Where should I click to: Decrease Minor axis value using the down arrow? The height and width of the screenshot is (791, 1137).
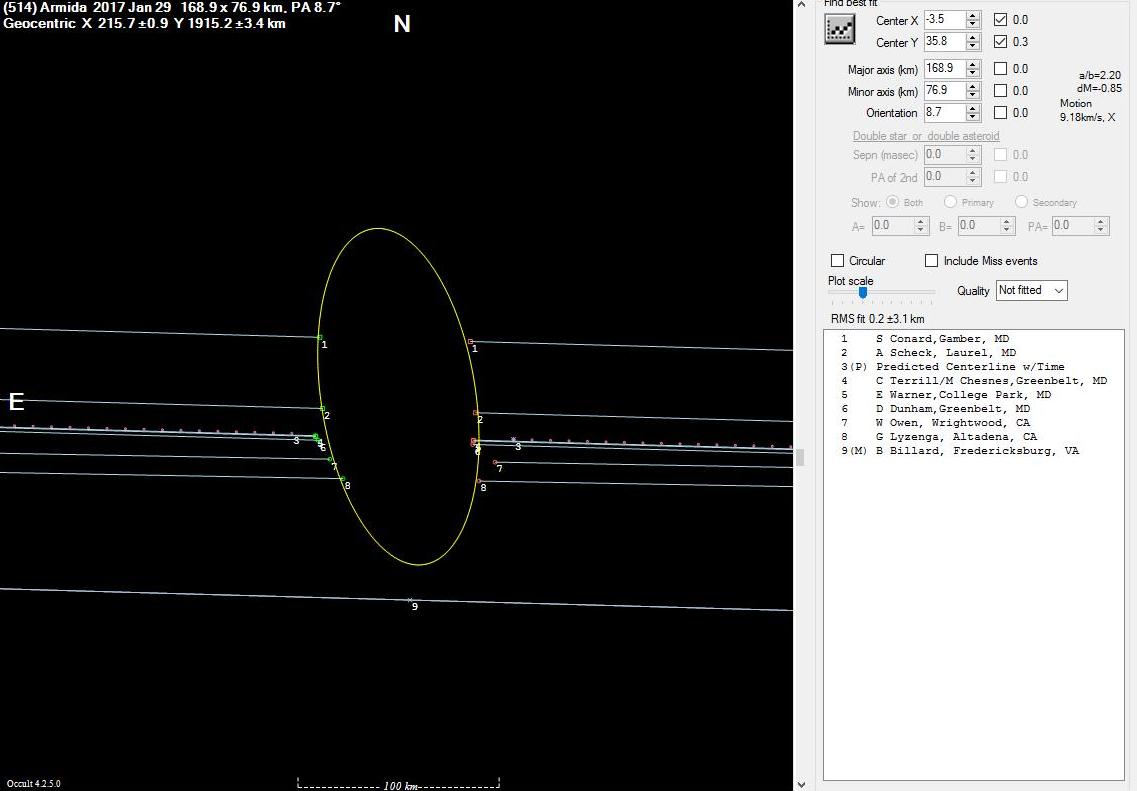(973, 95)
